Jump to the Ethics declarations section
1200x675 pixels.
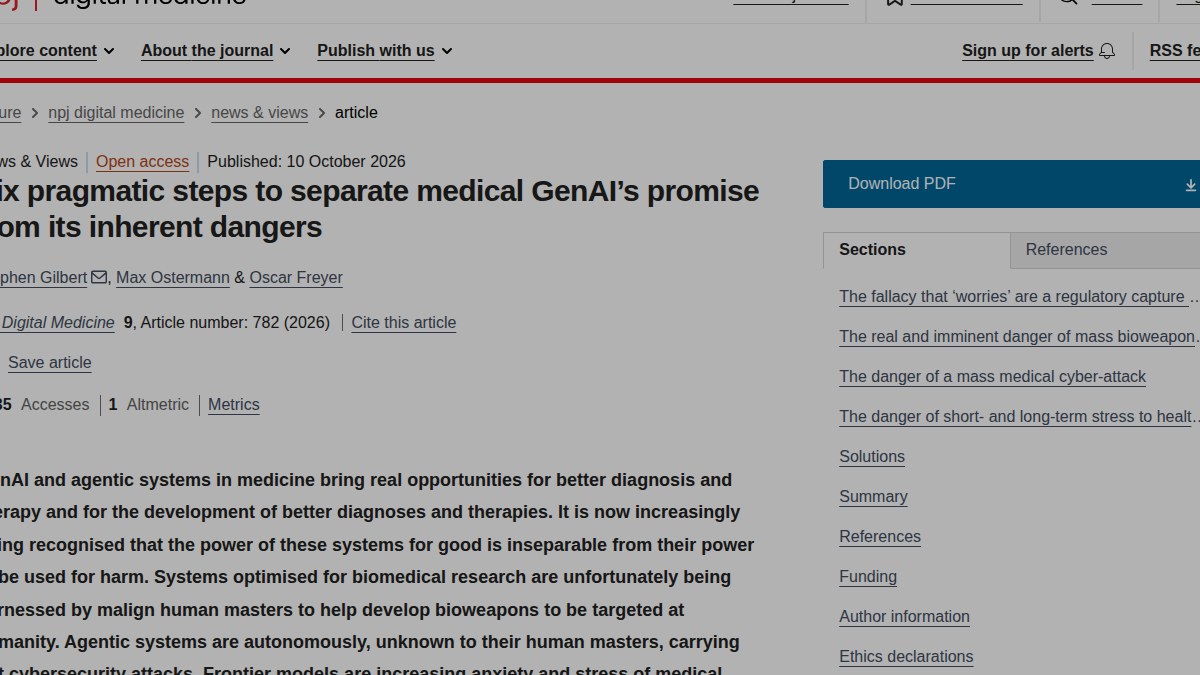tap(906, 657)
